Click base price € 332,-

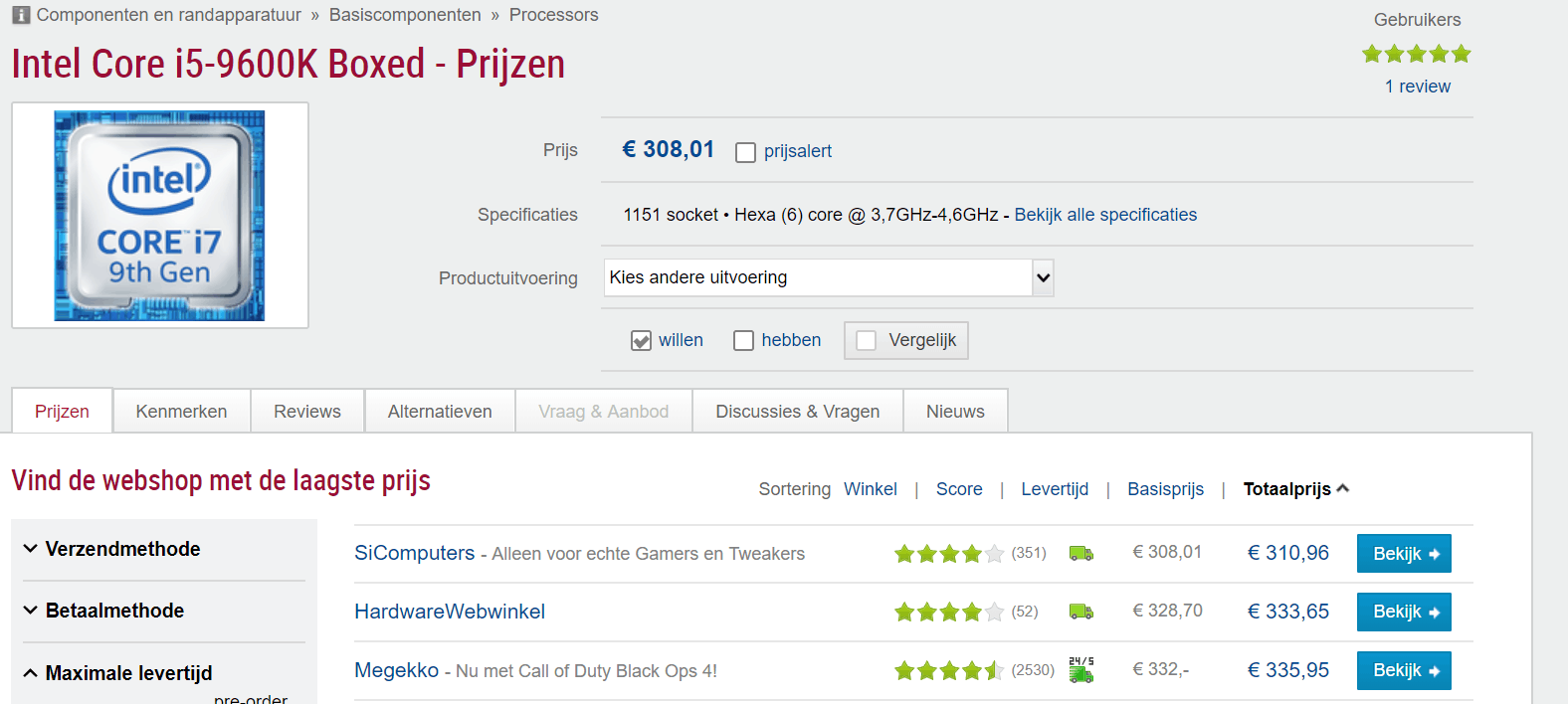click(x=1160, y=669)
